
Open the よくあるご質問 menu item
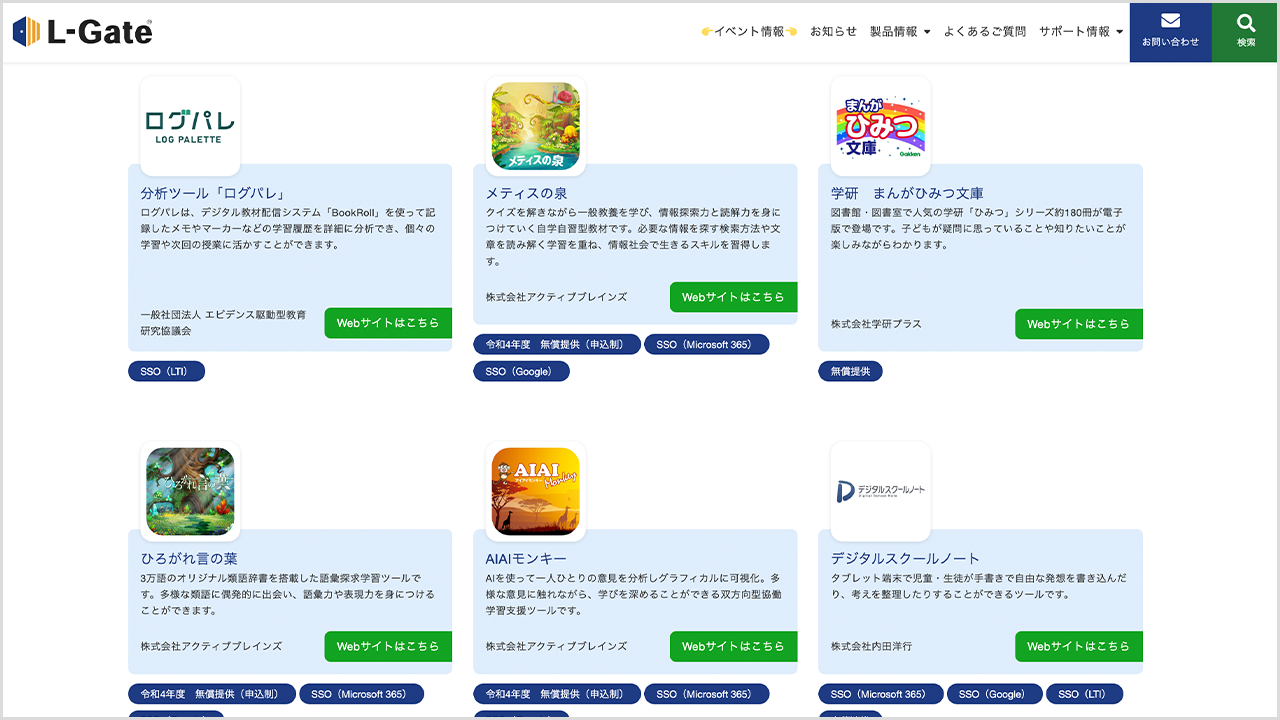[x=985, y=32]
